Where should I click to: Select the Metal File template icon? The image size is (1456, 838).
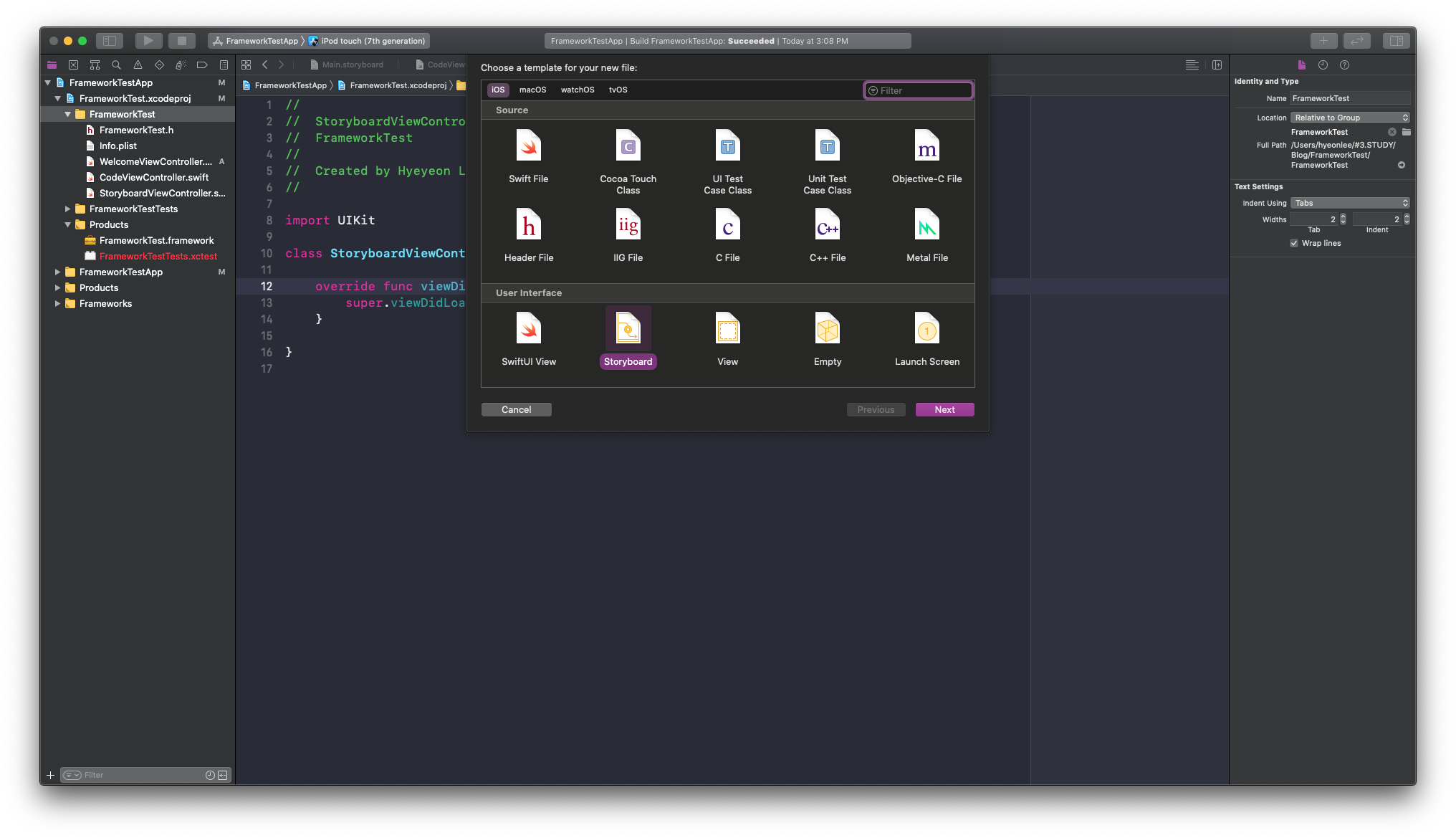click(926, 226)
